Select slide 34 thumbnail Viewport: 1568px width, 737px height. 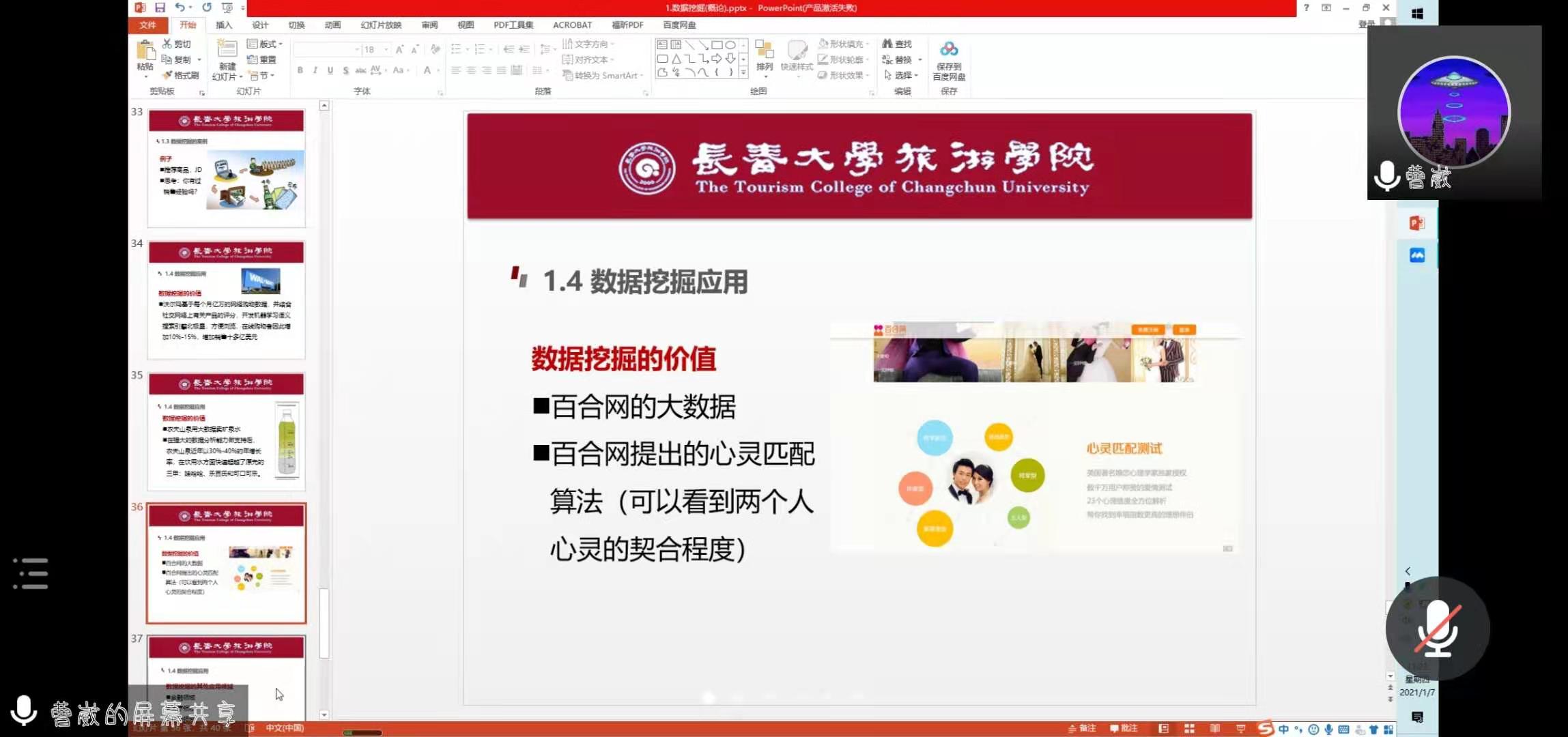(x=226, y=300)
